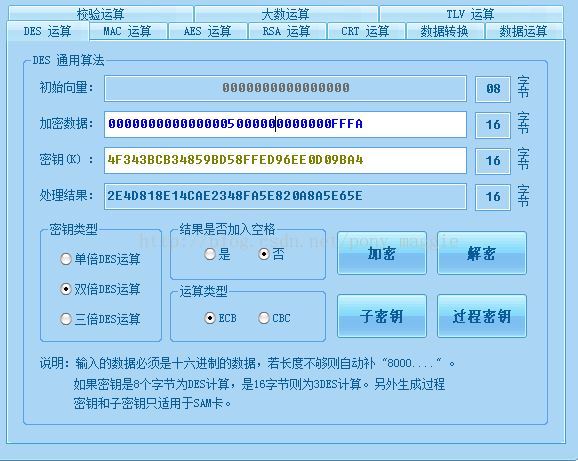Click the 处理结果 output field
578x461 pixels.
click(285, 196)
